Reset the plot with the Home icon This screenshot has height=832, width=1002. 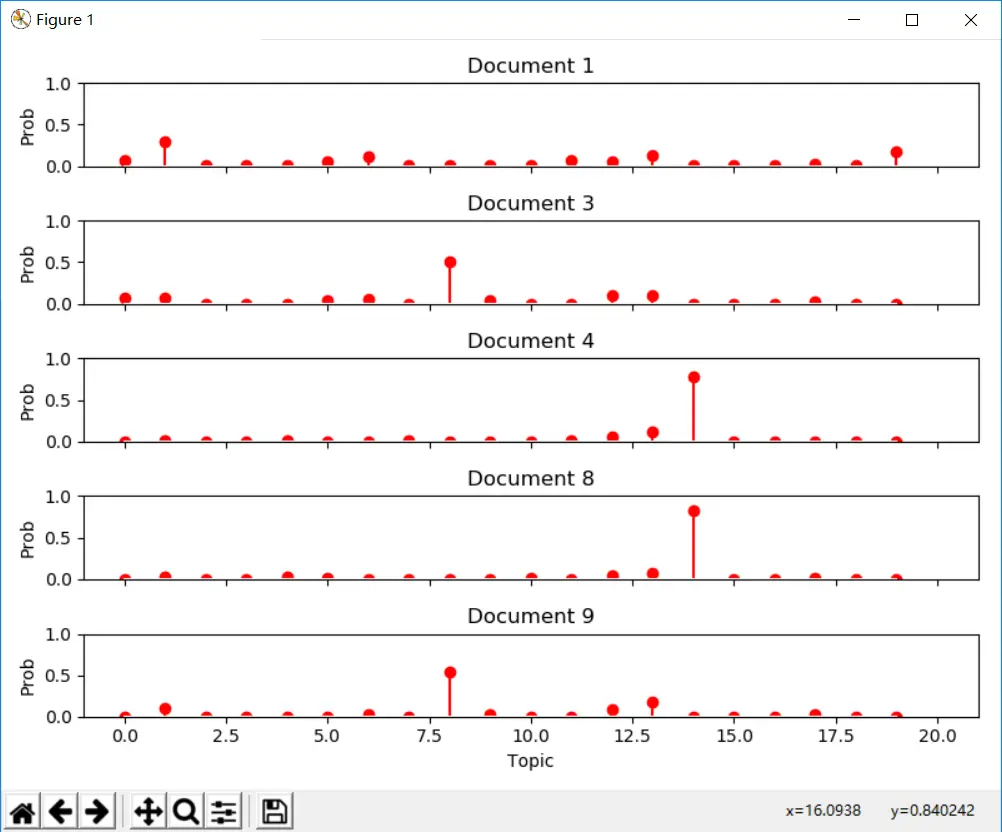point(22,812)
